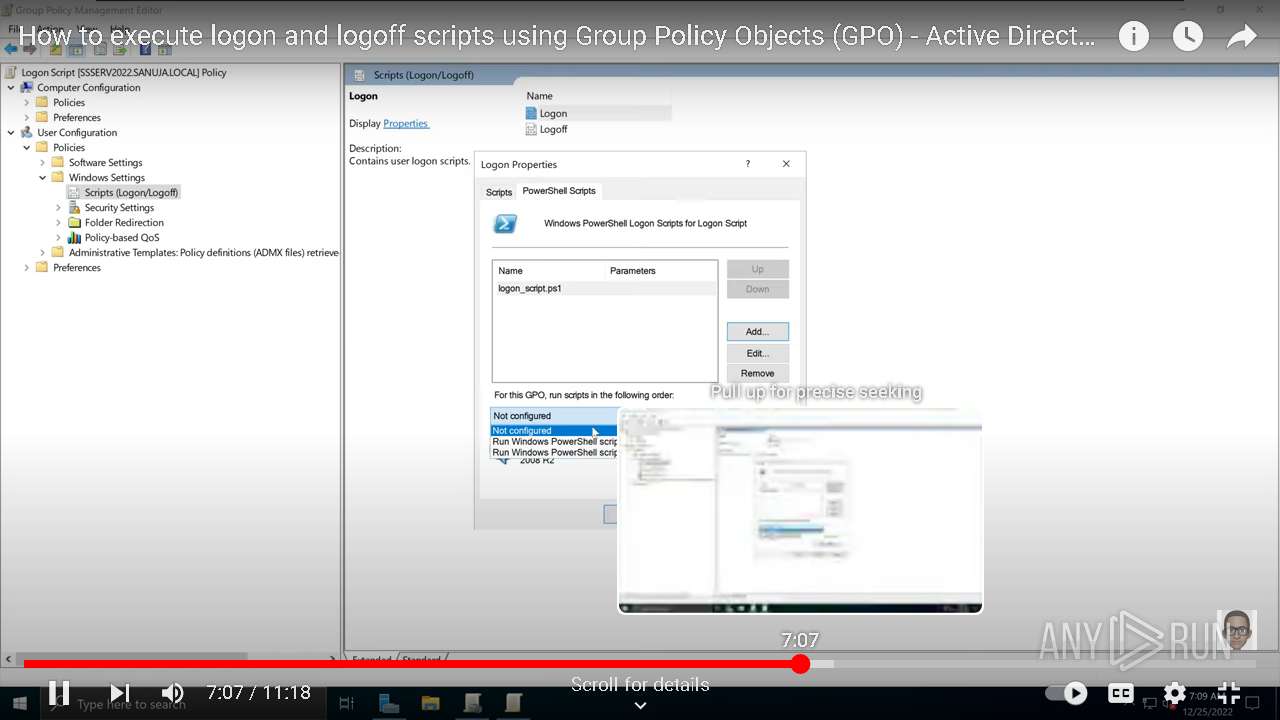This screenshot has height=720, width=1280.
Task: Expand the Software Settings folder
Action: (43, 162)
